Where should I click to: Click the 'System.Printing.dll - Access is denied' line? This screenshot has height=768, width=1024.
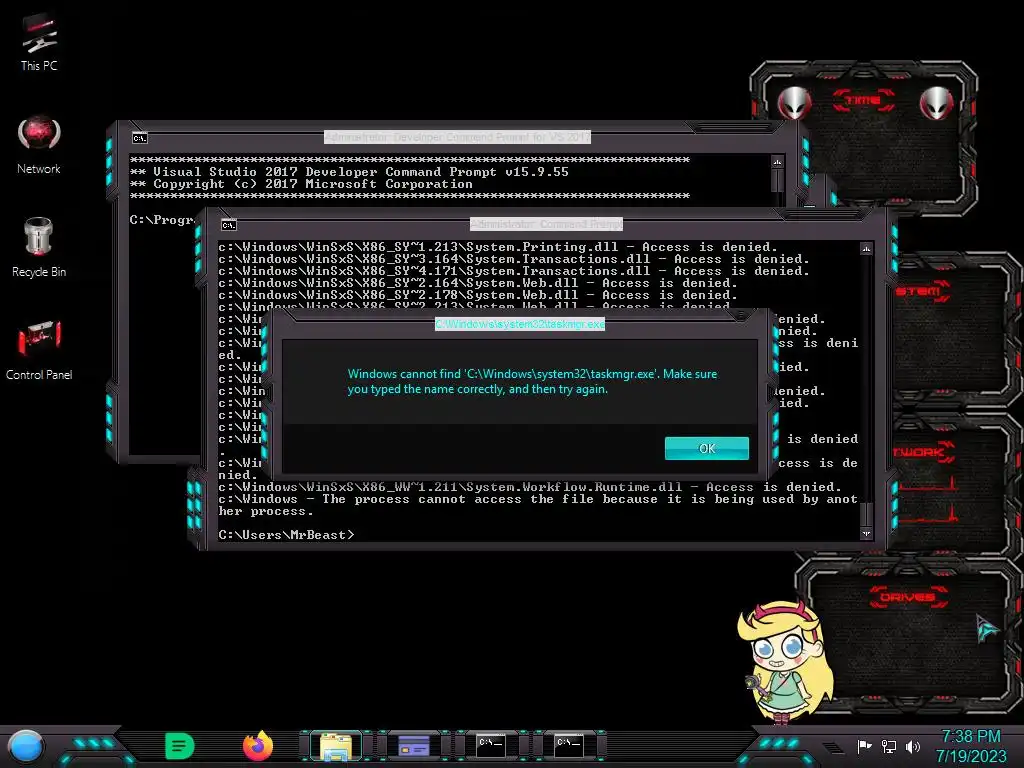point(498,247)
